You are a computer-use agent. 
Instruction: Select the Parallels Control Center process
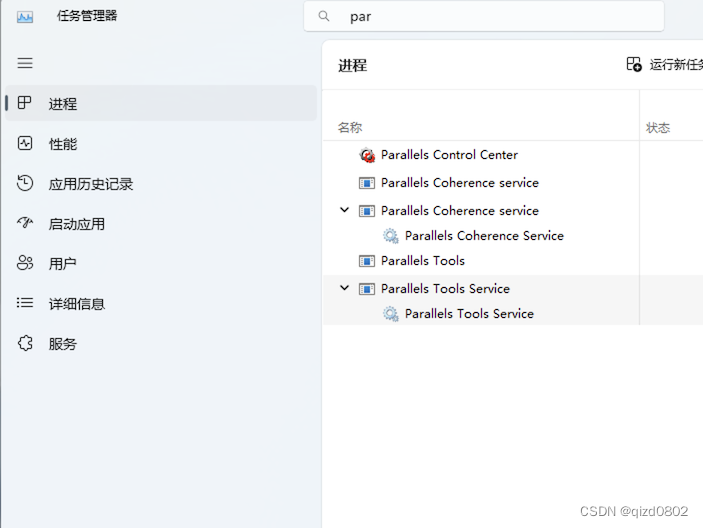481,155
